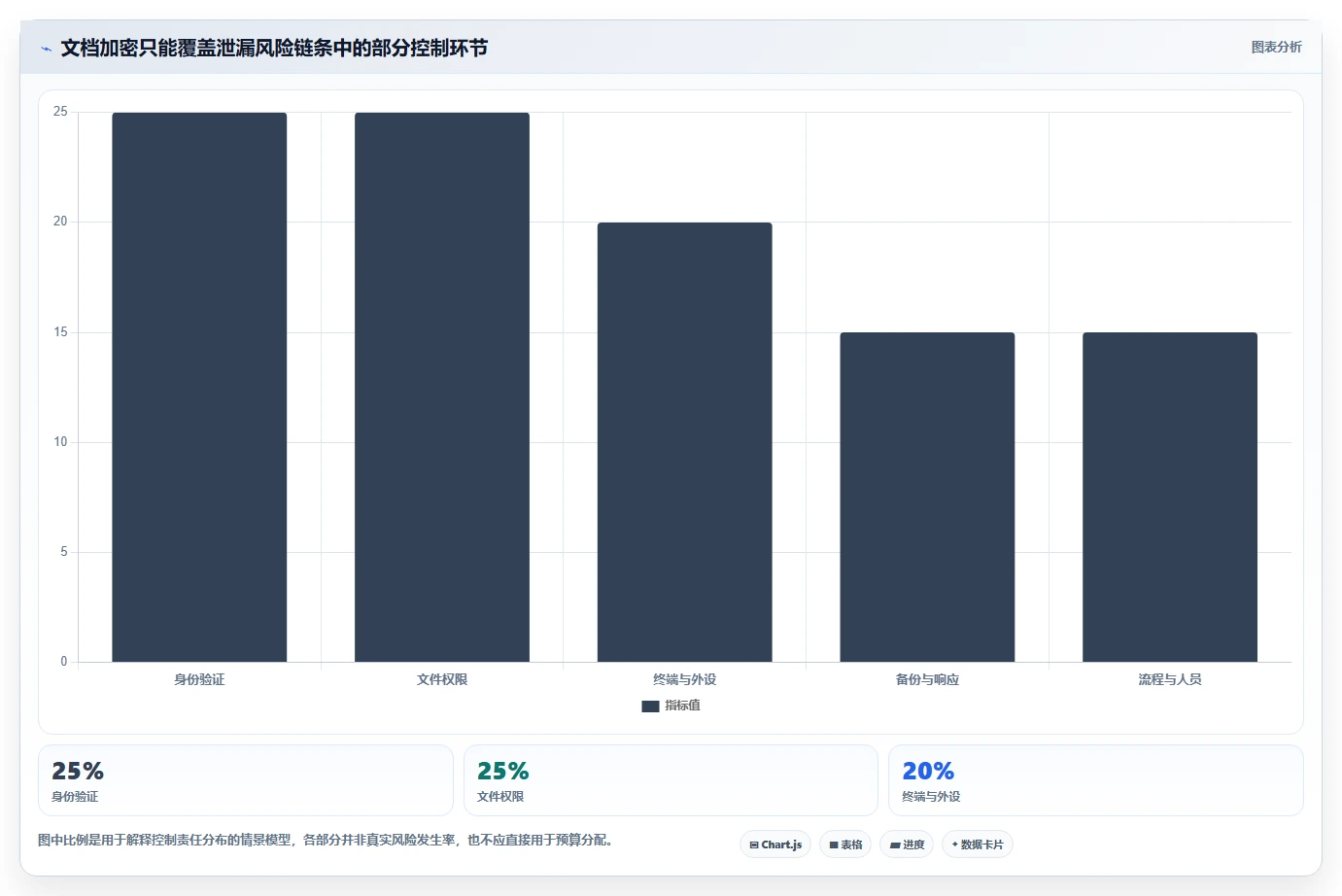This screenshot has height=896, width=1342.
Task: Click the 指标值 legend label
Action: (x=682, y=706)
